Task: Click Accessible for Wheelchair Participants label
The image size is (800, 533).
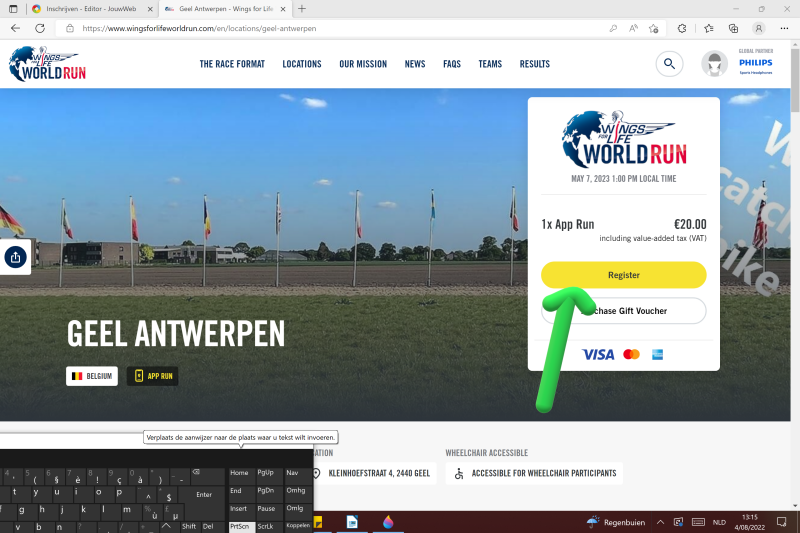Action: click(544, 473)
